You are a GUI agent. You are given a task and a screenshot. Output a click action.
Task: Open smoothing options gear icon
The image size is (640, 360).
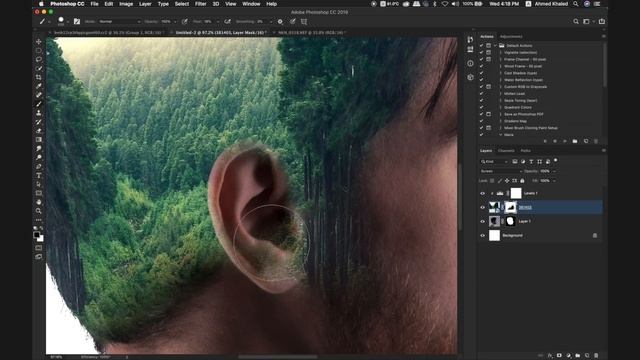click(x=280, y=21)
